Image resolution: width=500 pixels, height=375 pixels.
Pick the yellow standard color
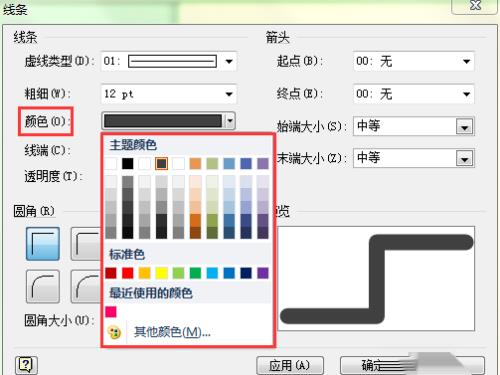tap(161, 273)
